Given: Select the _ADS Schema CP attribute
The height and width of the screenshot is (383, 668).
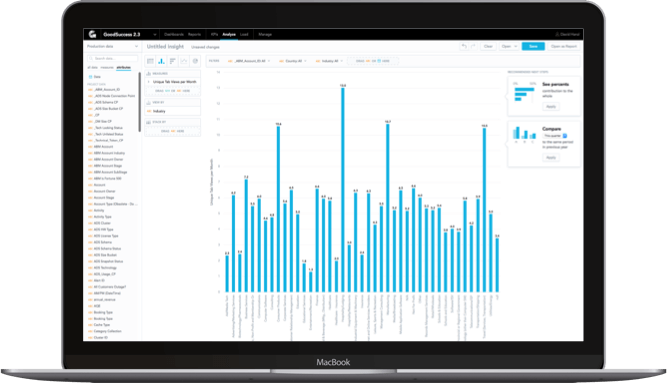Looking at the screenshot, I should point(106,102).
